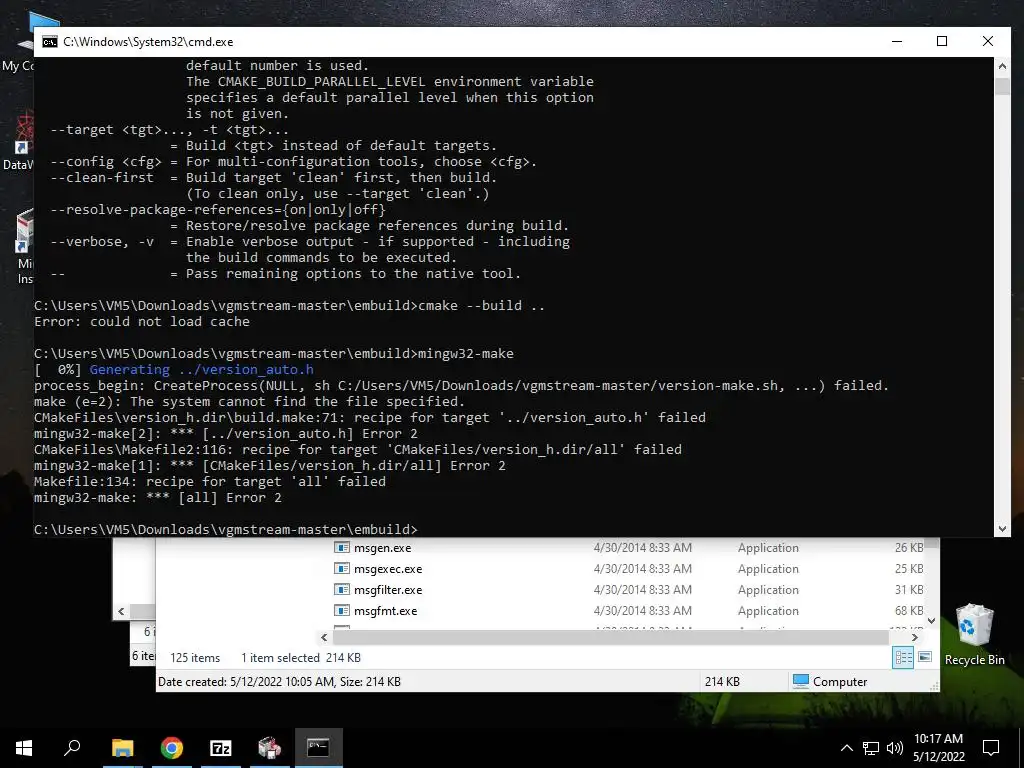Click the Error: could not load cache line
This screenshot has width=1024, height=768.
pos(142,321)
